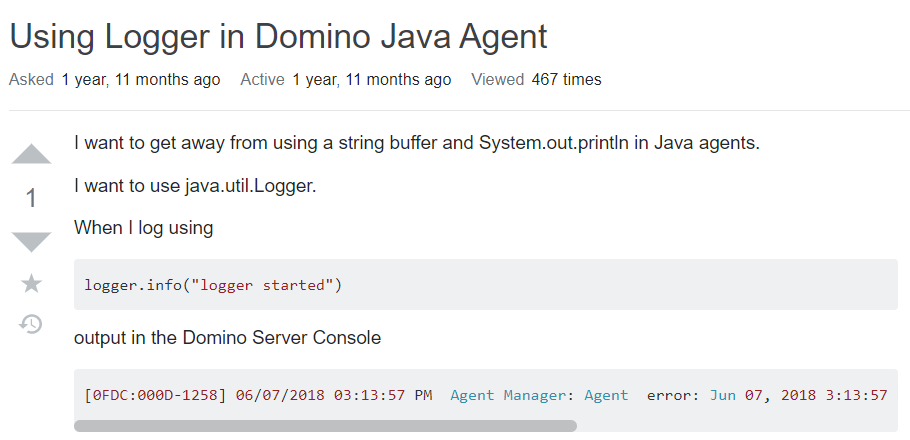The height and width of the screenshot is (440, 910).
Task: Click 'output in the Domino Server Console' text
Action: click(227, 337)
